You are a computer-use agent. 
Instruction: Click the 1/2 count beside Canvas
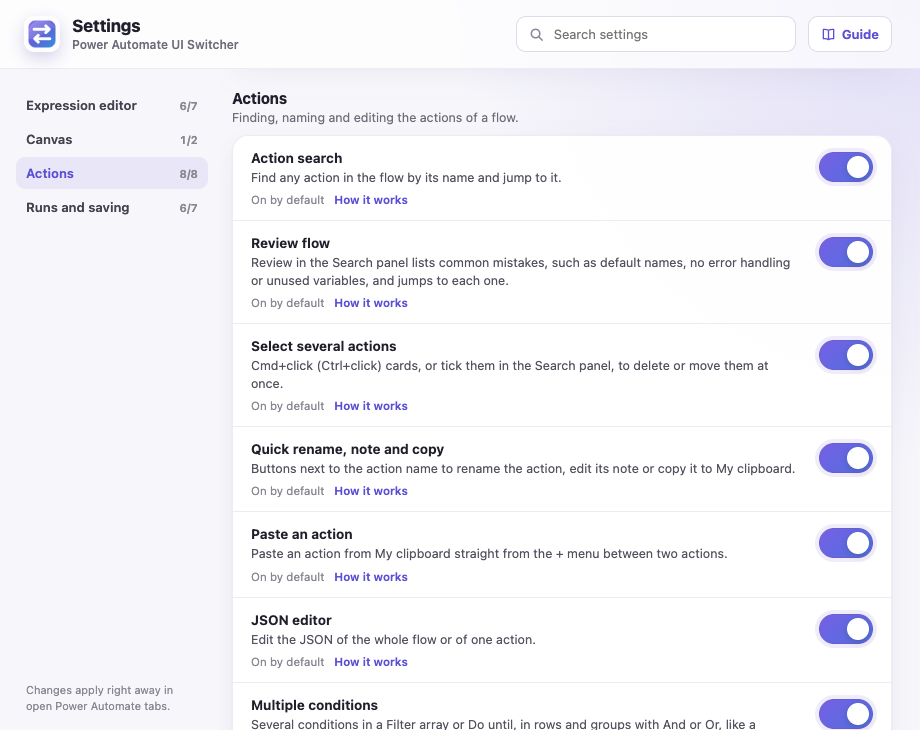[188, 140]
